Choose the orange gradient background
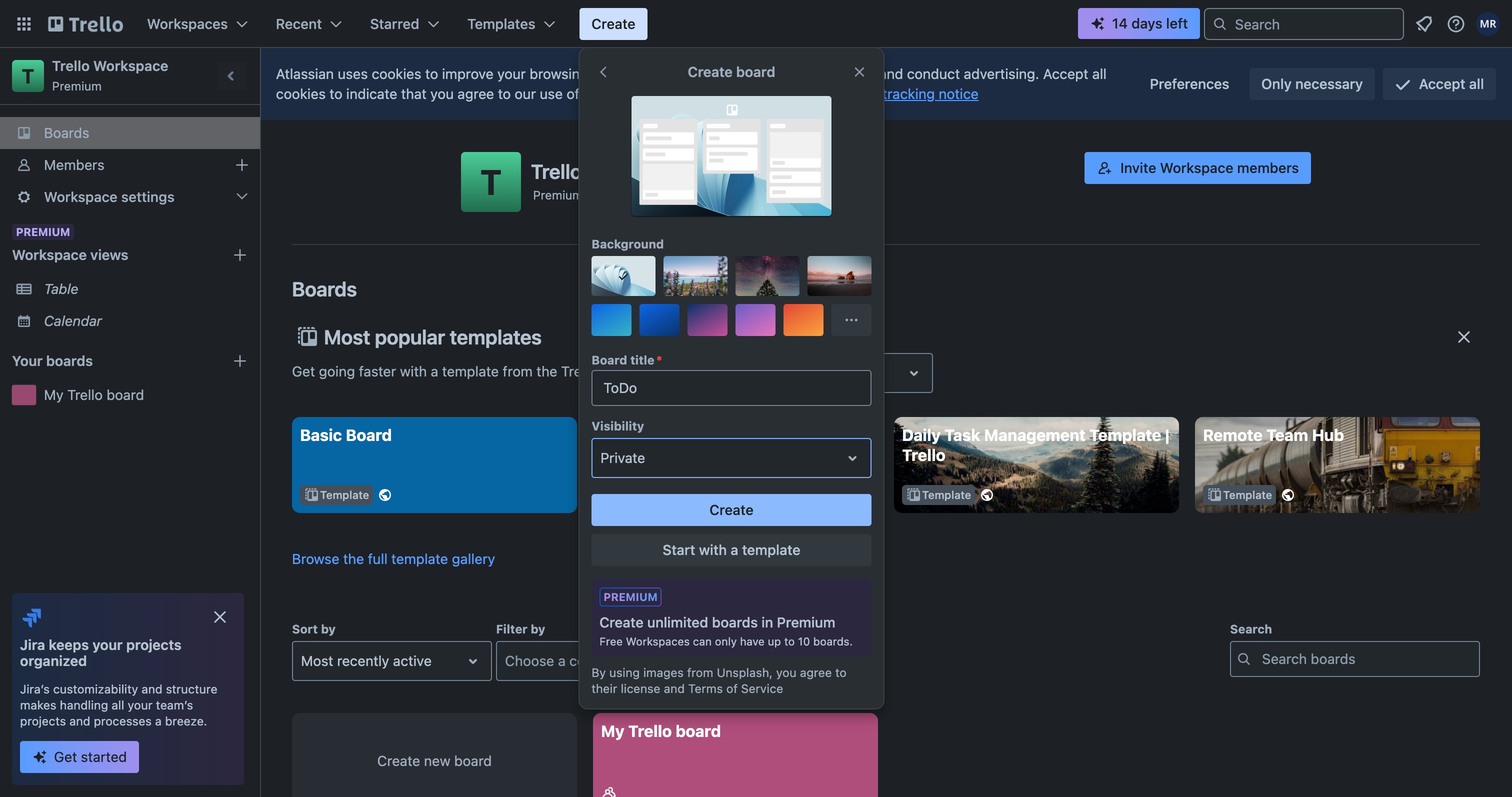The height and width of the screenshot is (797, 1512). click(803, 320)
